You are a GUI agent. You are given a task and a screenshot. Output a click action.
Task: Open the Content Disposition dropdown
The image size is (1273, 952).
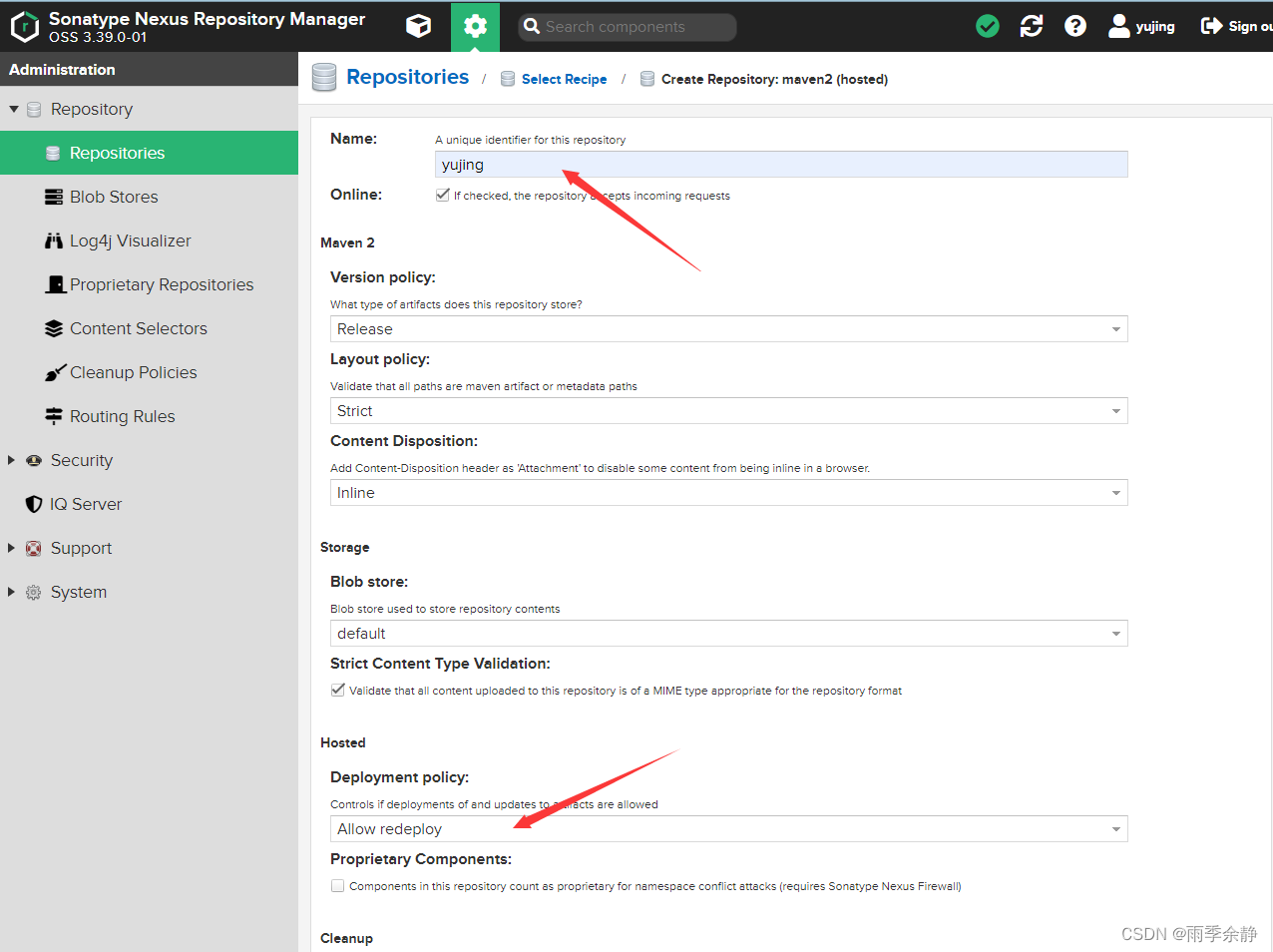pyautogui.click(x=729, y=493)
